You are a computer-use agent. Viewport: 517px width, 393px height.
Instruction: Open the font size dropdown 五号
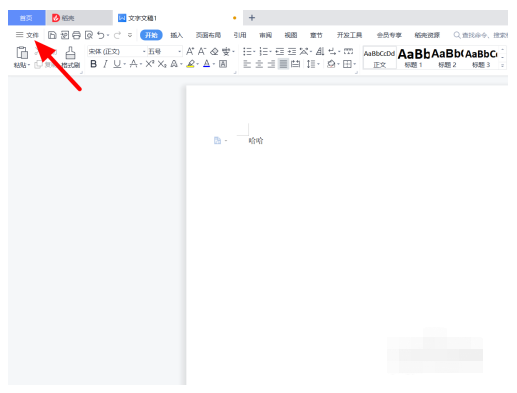tap(165, 51)
